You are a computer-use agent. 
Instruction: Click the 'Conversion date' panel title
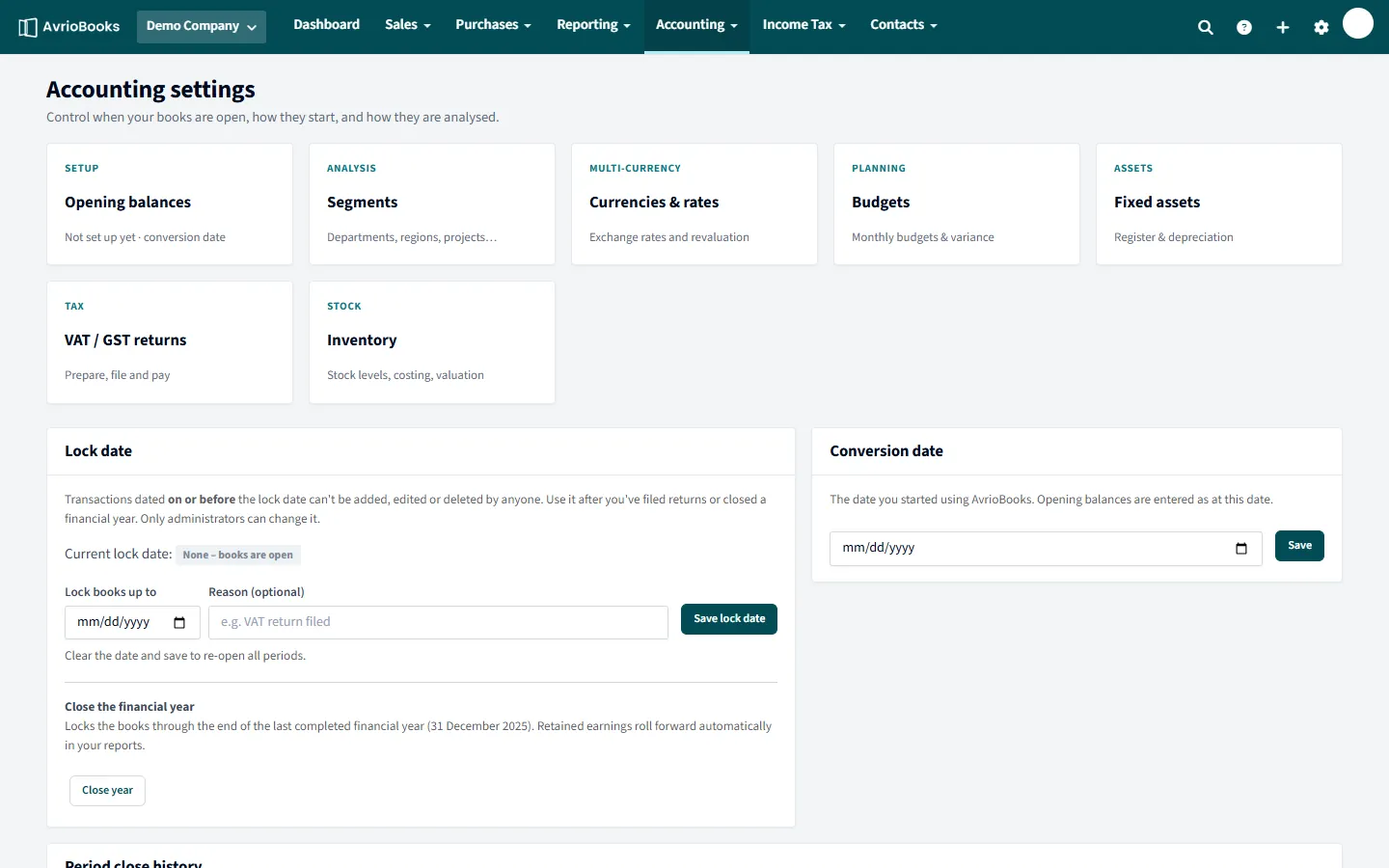886,451
